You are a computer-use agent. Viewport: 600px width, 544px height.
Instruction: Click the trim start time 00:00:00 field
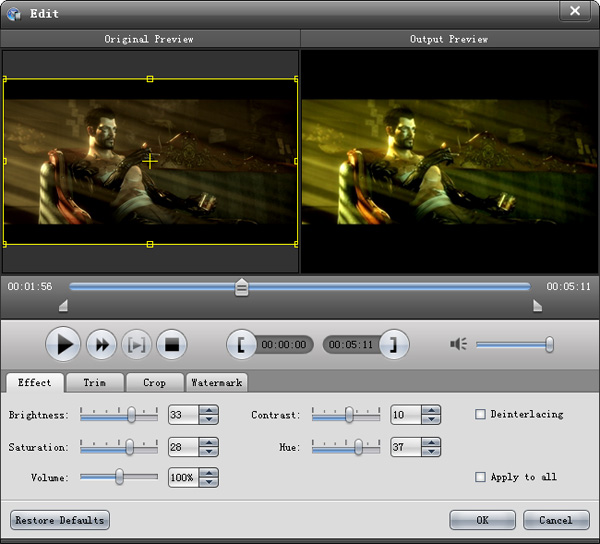point(284,345)
